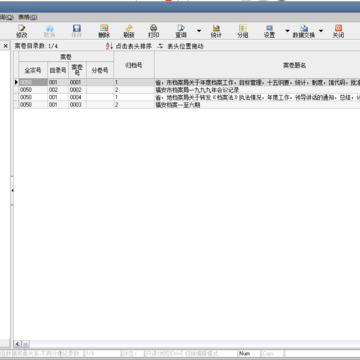Expand the dropdown arrow next to 设置
The width and height of the screenshot is (360, 360).
(287, 31)
